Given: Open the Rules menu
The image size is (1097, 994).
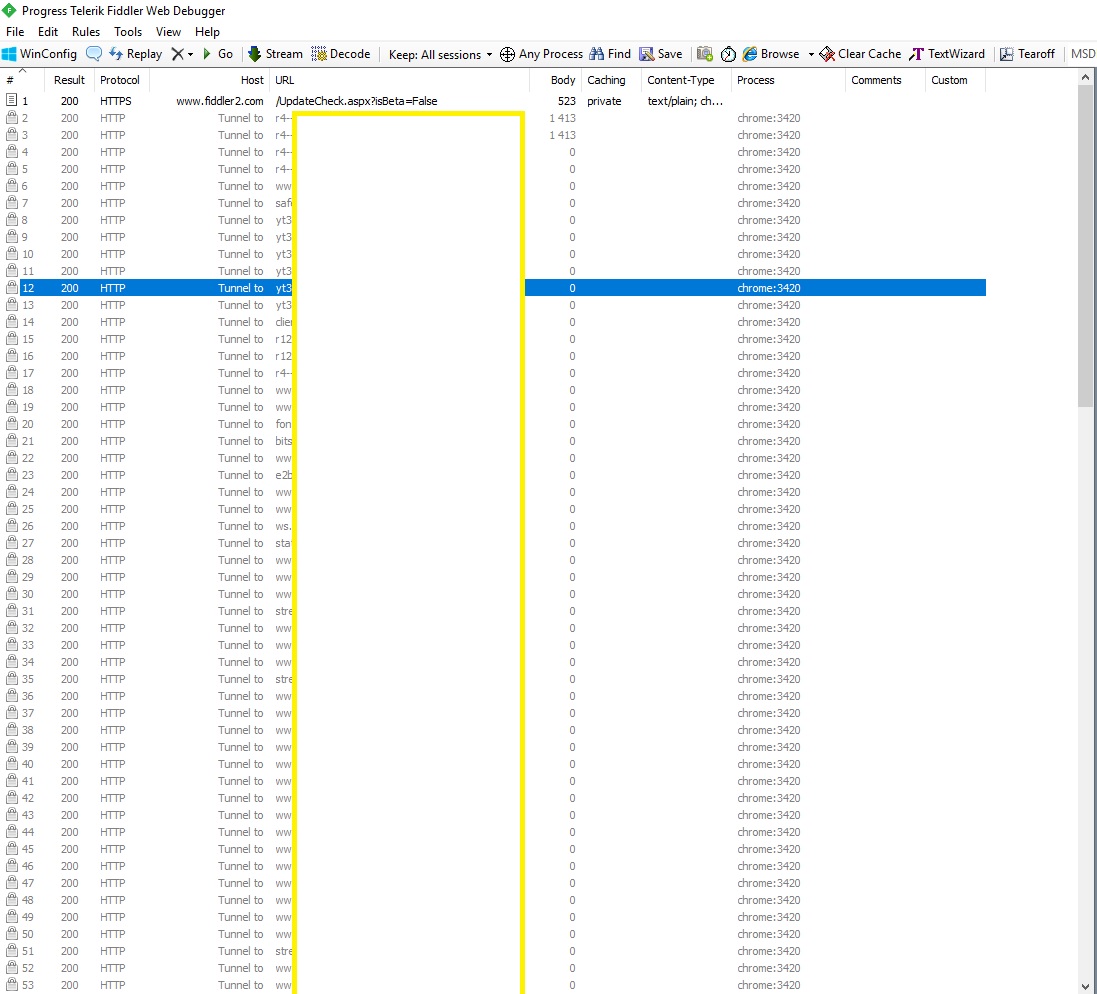Looking at the screenshot, I should [x=86, y=31].
